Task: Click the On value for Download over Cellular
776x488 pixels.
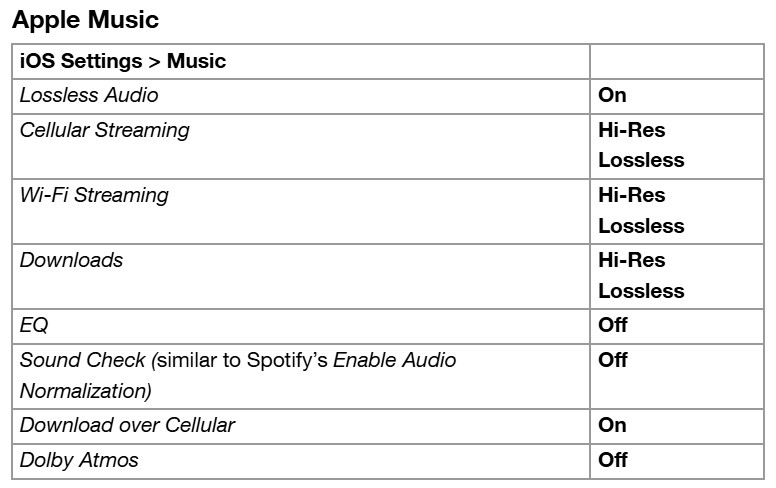Action: [x=612, y=425]
